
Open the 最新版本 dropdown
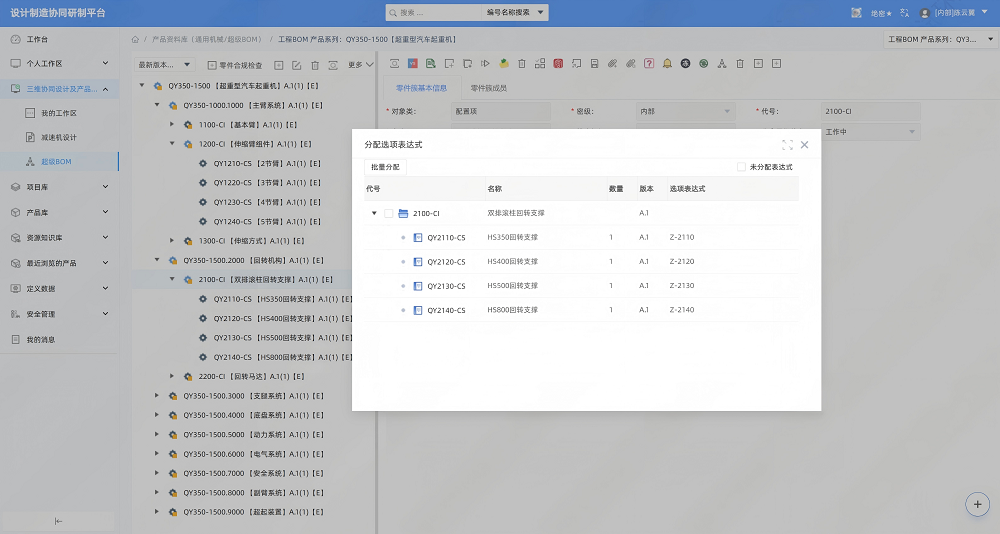[x=164, y=65]
